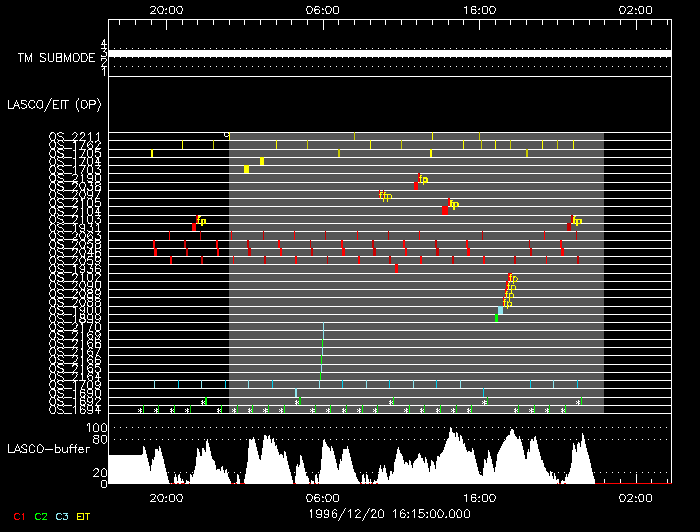Click the green block on the OS_1899 row
Viewport: 700px width, 532px height.
[x=497, y=319]
